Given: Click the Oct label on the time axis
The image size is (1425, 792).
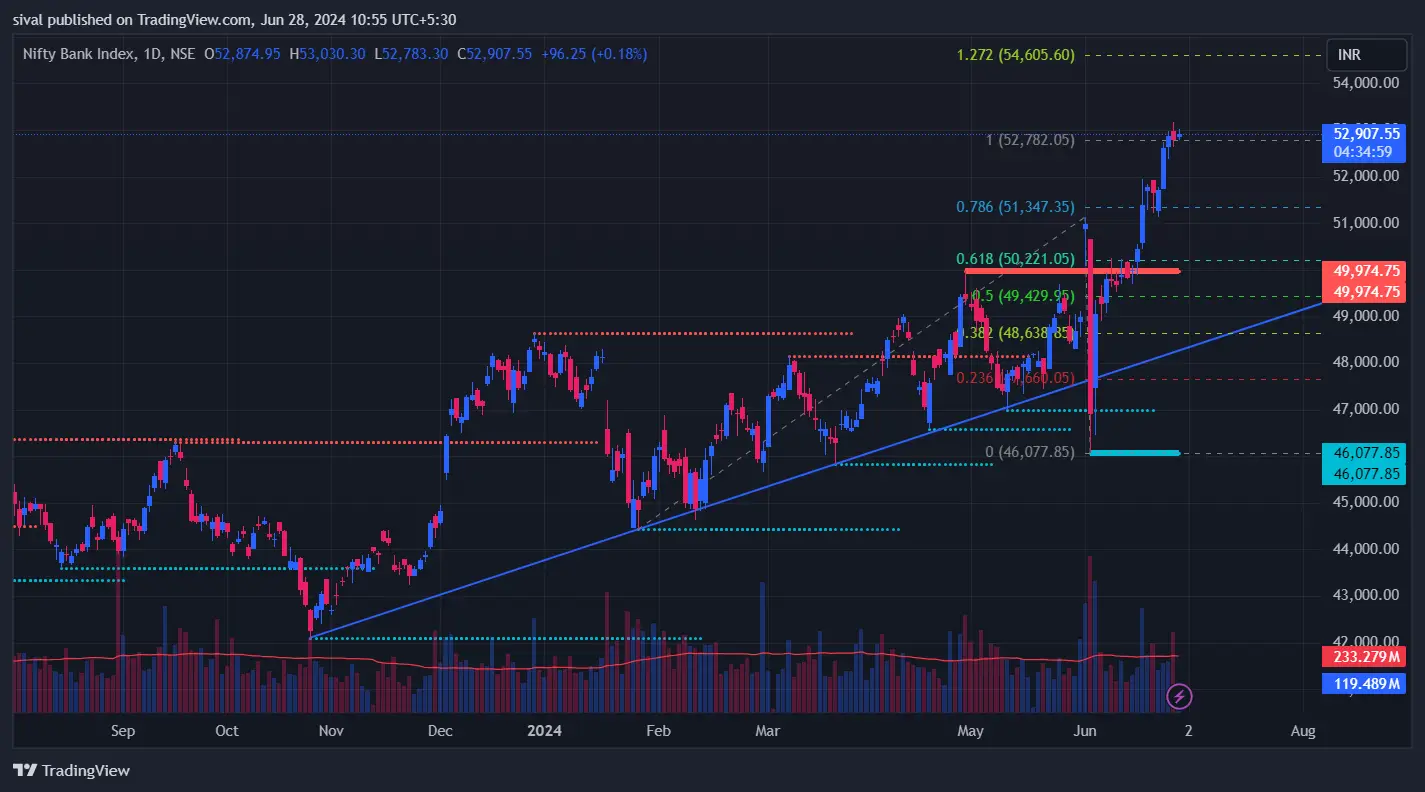Looking at the screenshot, I should coord(227,731).
